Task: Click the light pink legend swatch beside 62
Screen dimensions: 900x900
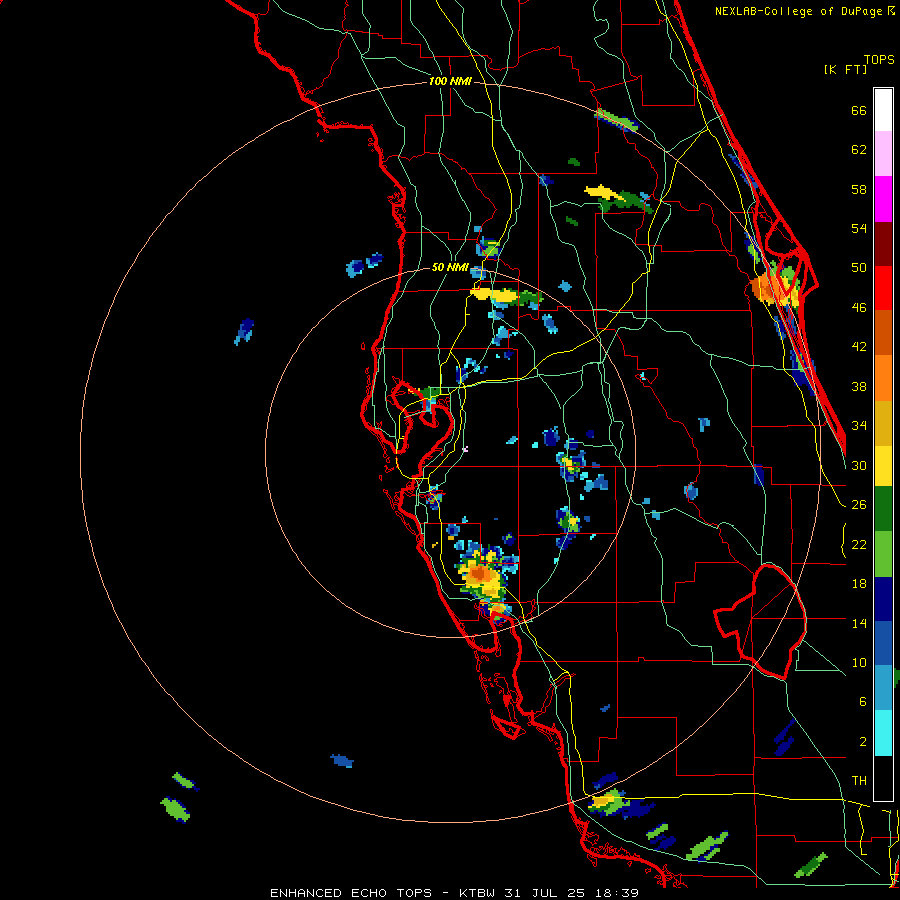Action: tap(883, 154)
